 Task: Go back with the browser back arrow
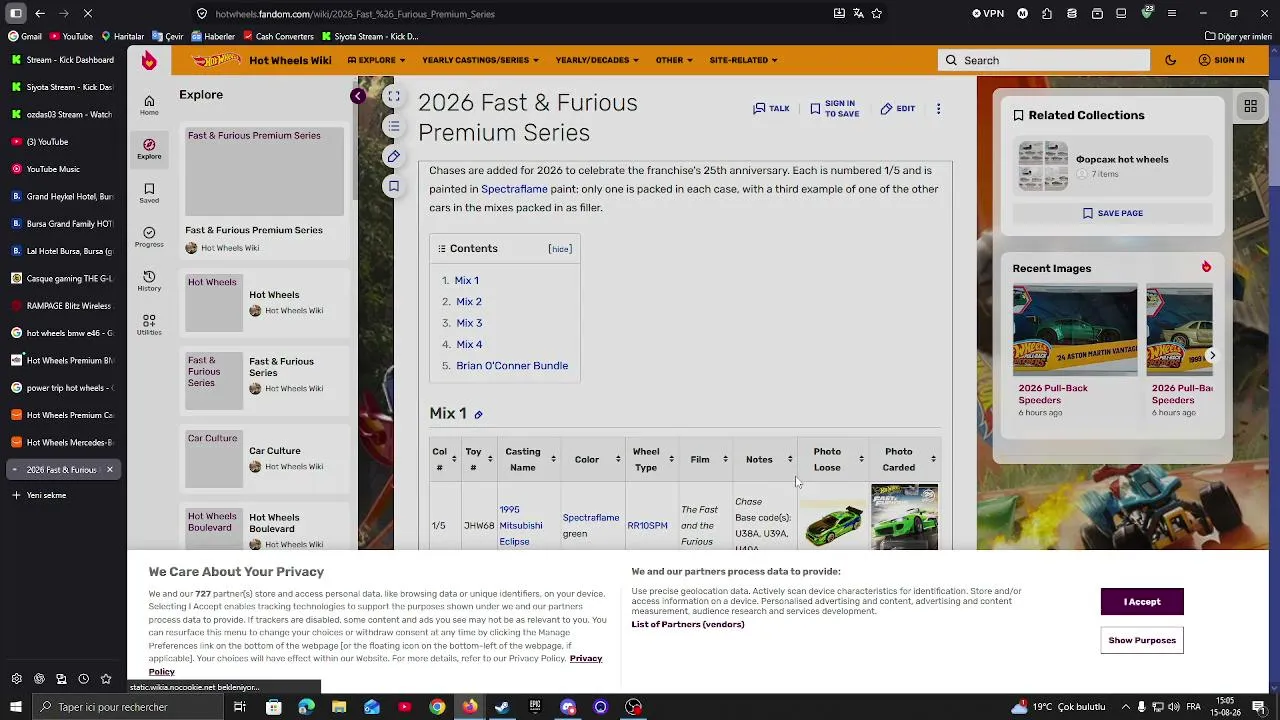pos(39,14)
